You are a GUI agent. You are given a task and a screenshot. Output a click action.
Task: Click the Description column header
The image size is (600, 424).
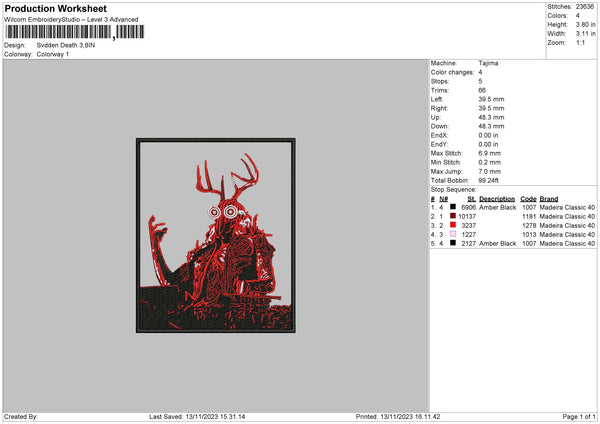[497, 198]
